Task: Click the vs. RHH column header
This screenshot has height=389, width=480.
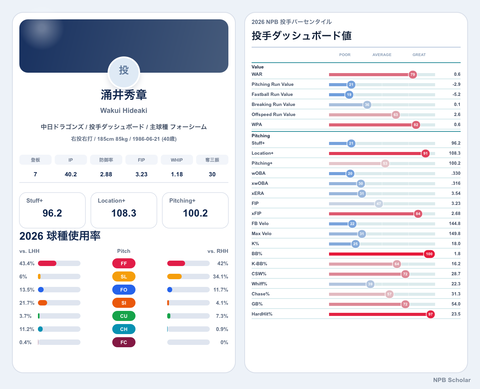Action: click(x=218, y=251)
